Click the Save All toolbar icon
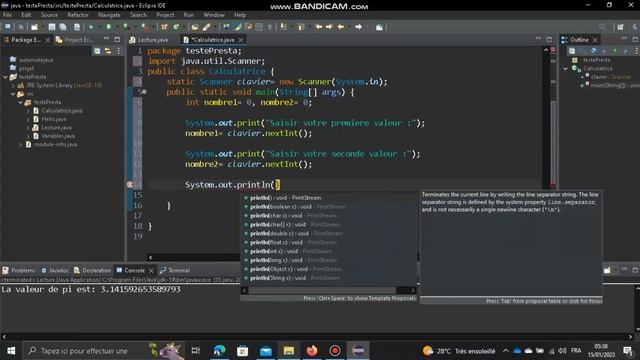This screenshot has width=640, height=360. pyautogui.click(x=63, y=27)
